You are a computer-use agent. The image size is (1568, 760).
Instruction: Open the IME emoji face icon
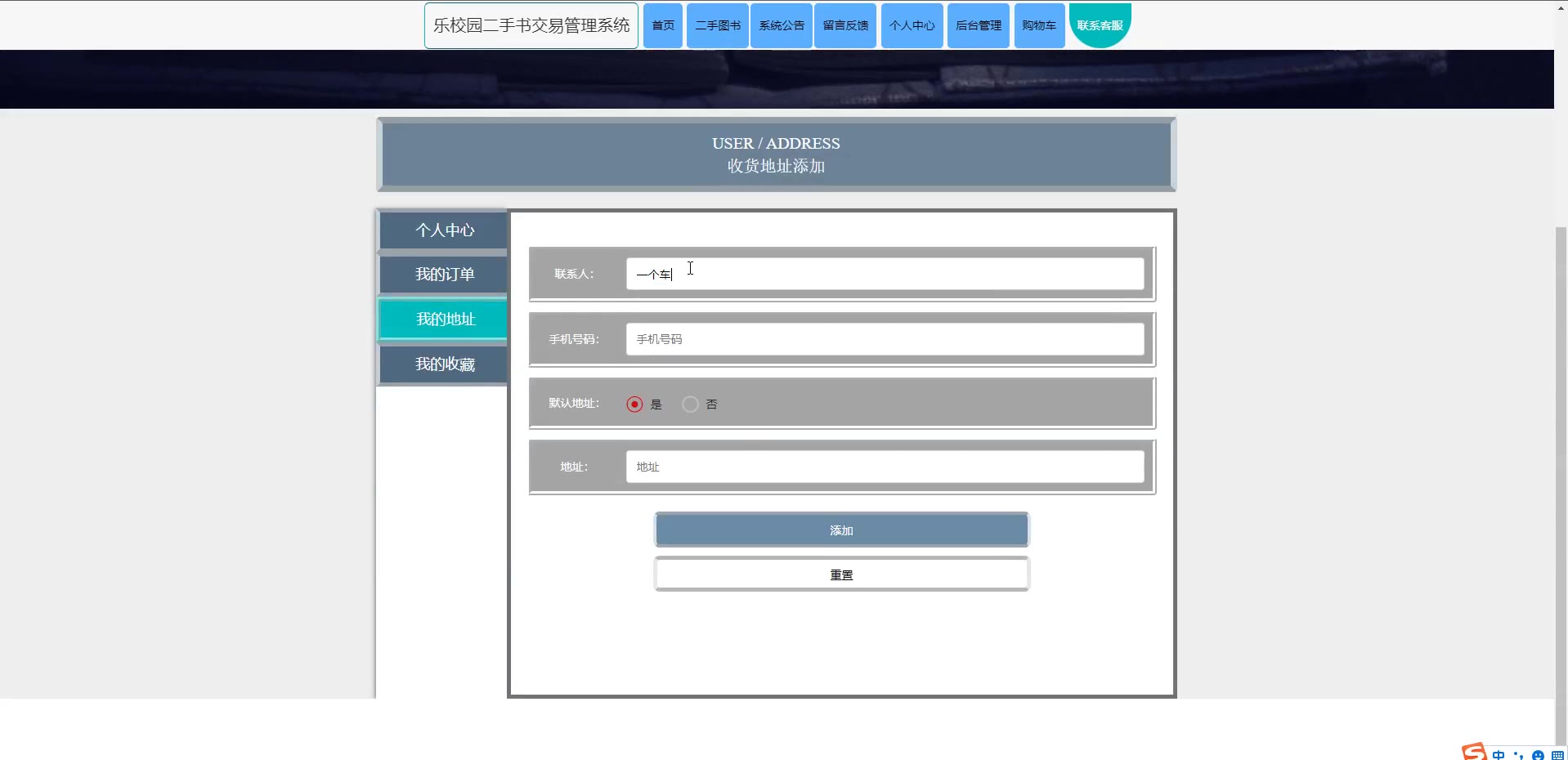click(x=1538, y=755)
